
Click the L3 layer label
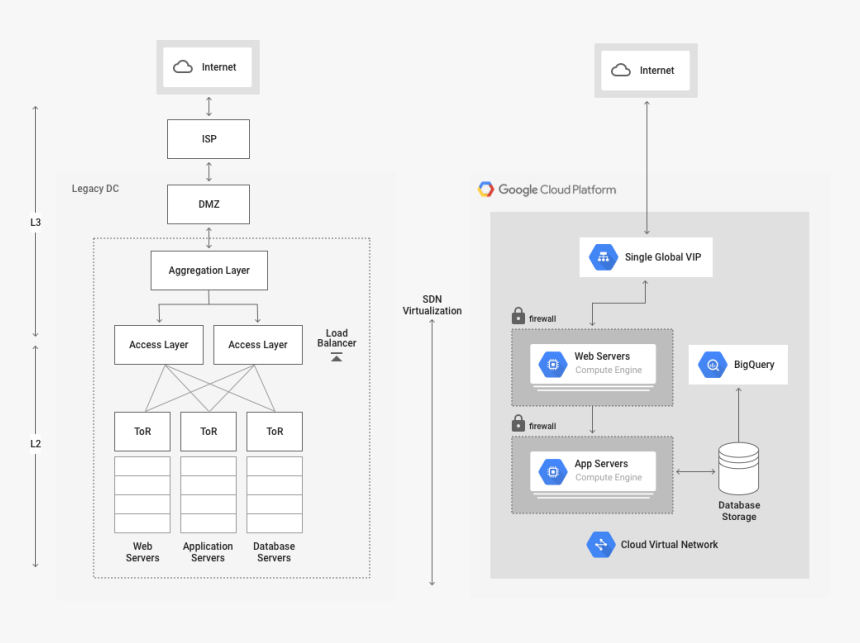click(35, 222)
